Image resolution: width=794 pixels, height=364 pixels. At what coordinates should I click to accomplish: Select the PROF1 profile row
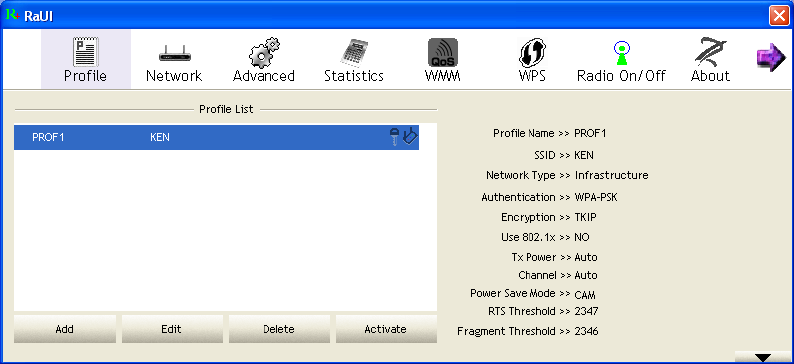(216, 137)
